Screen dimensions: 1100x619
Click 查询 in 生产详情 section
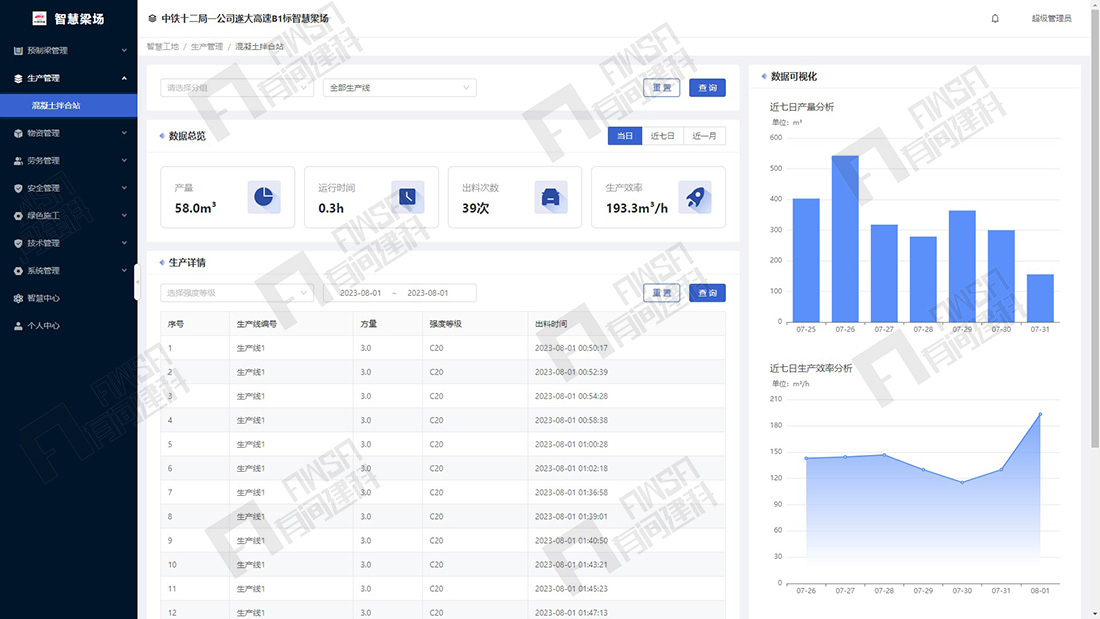tap(707, 293)
